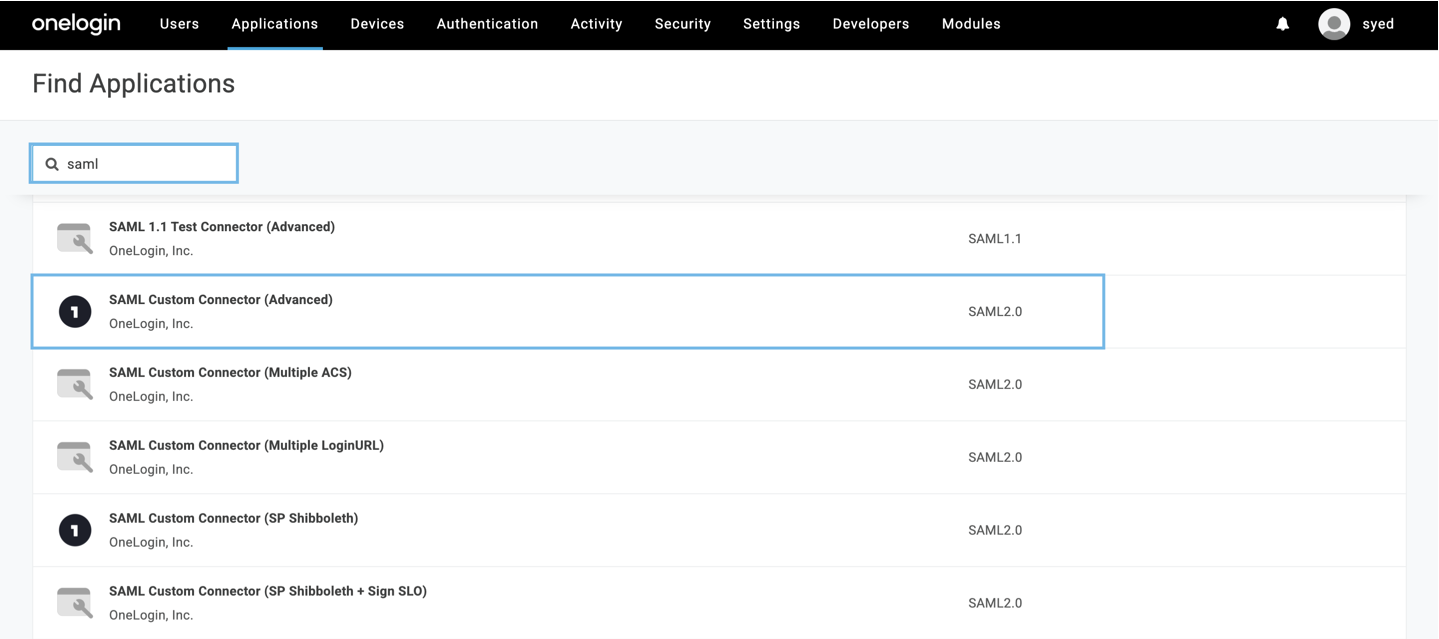The width and height of the screenshot is (1439, 639).
Task: Open the syed account menu
Action: (1378, 24)
